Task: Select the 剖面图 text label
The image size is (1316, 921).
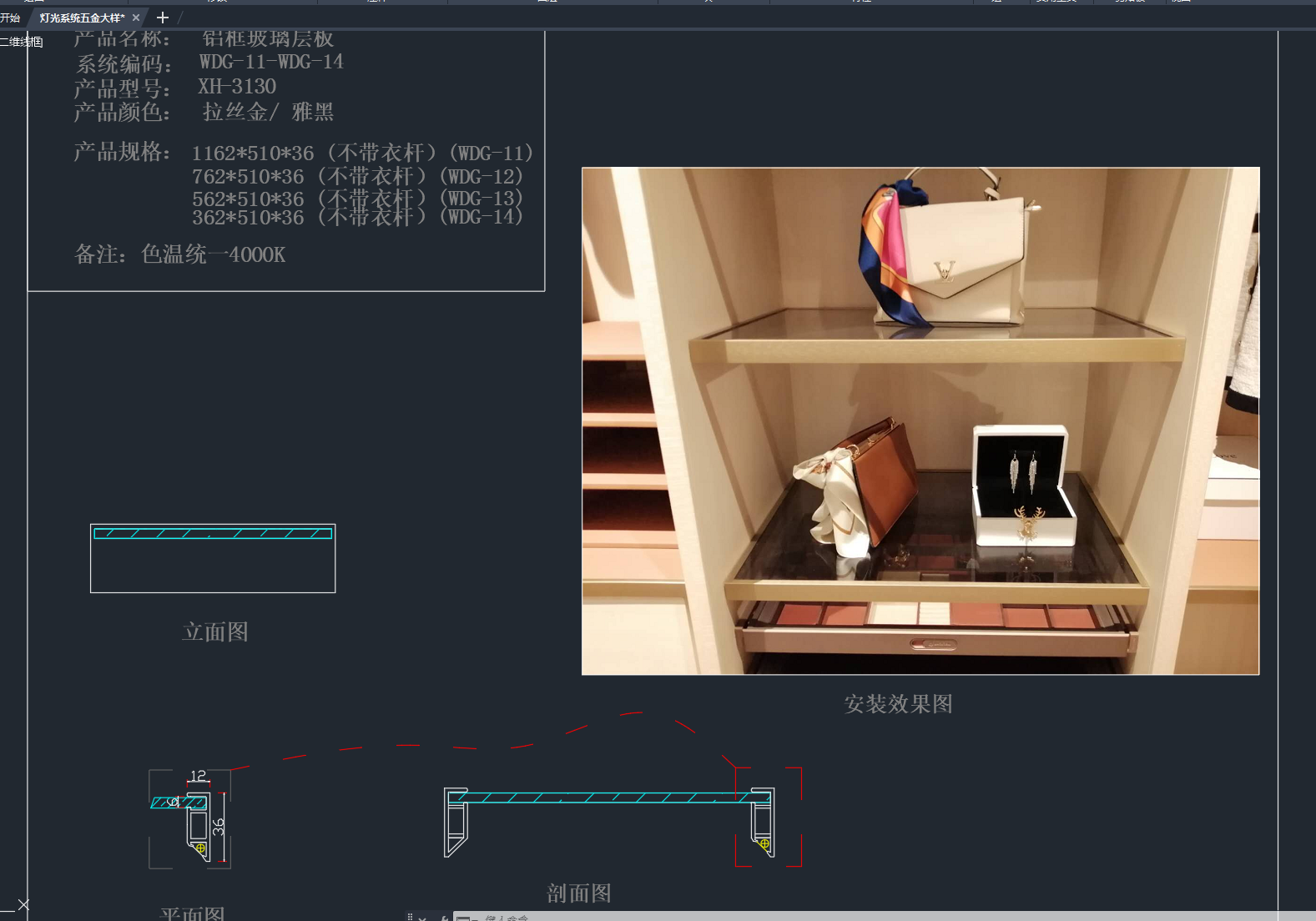Action: coord(579,893)
